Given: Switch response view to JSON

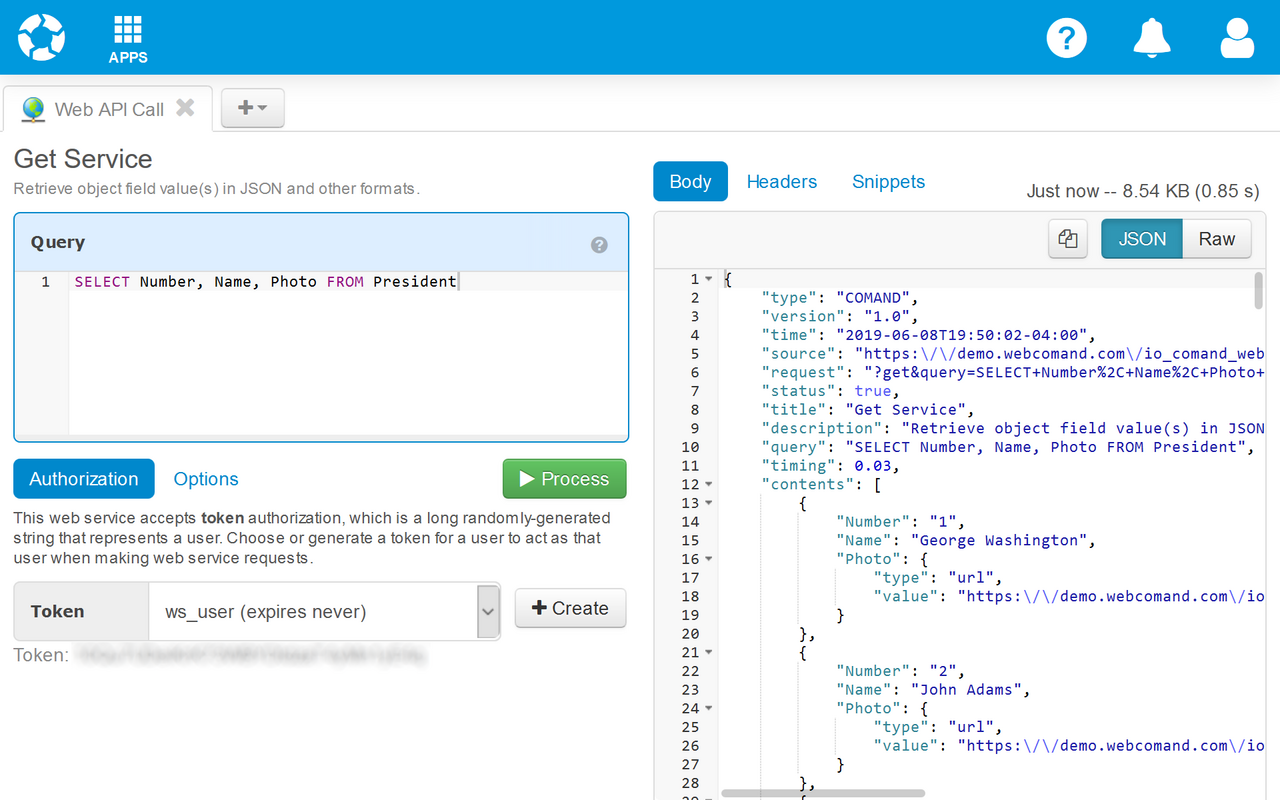Looking at the screenshot, I should tap(1141, 239).
